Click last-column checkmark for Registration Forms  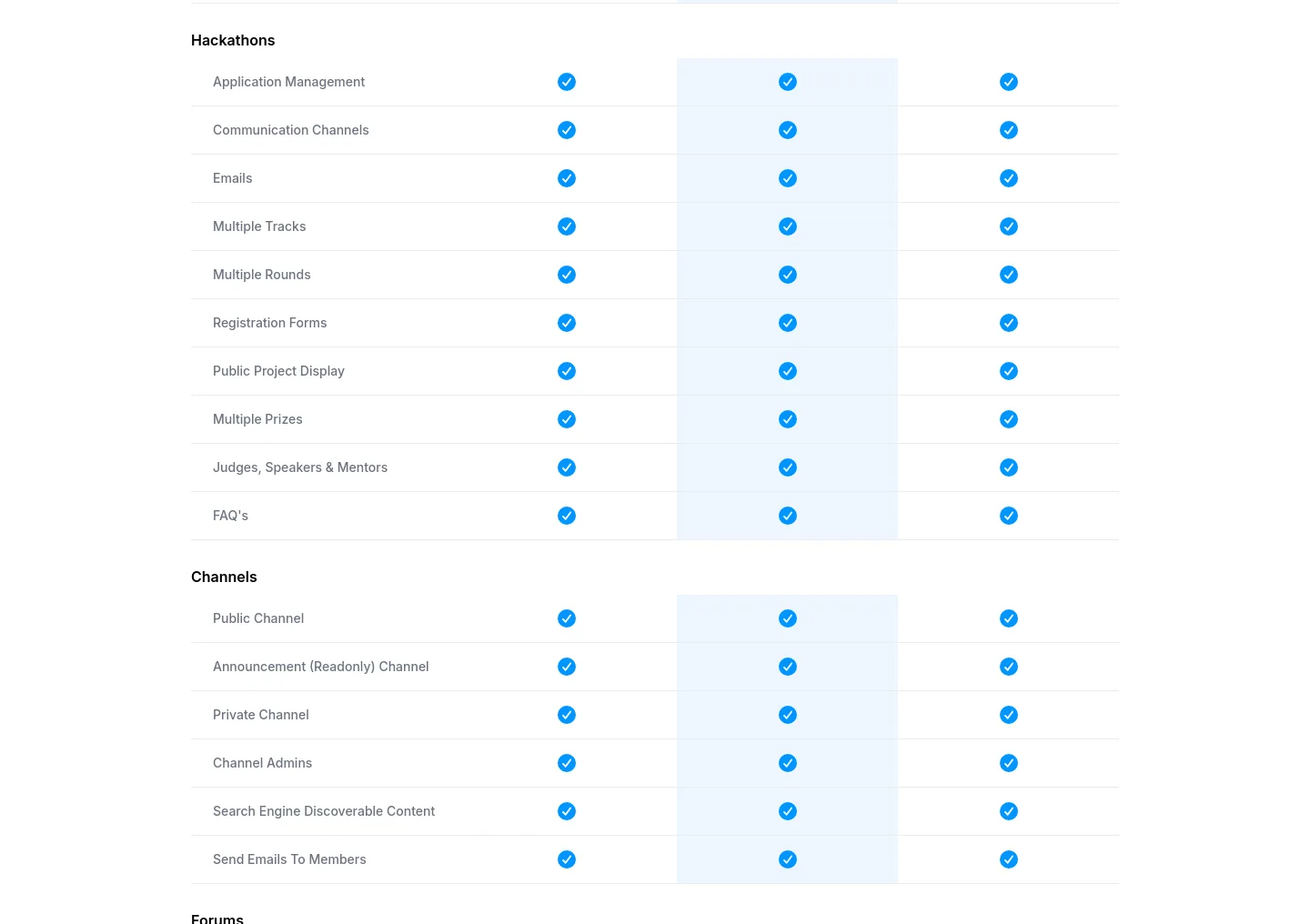pos(1009,323)
